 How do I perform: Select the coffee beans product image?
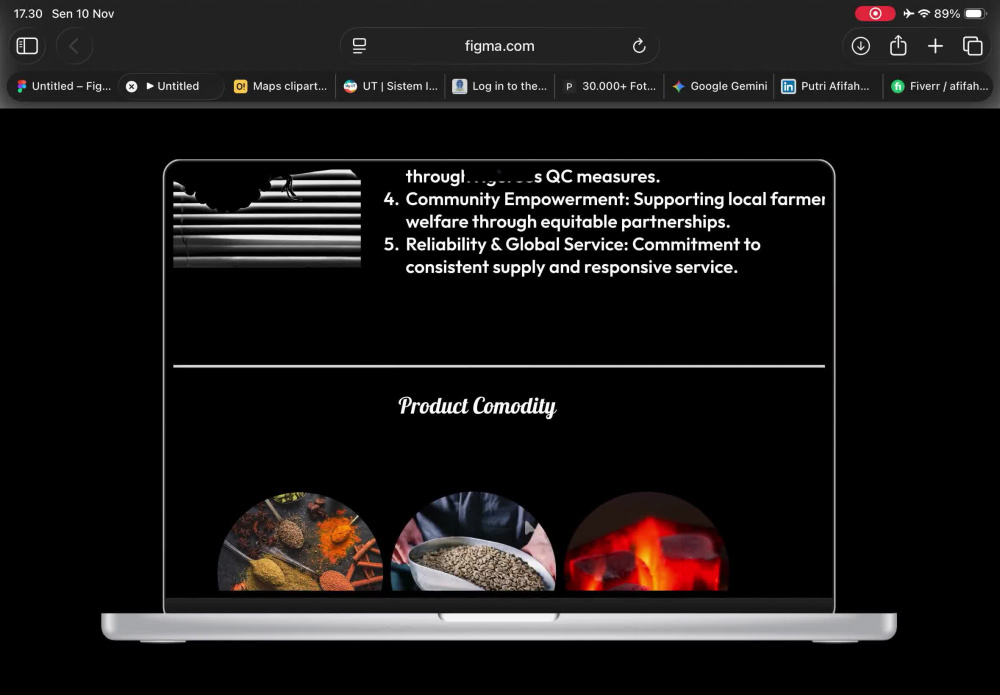point(473,541)
